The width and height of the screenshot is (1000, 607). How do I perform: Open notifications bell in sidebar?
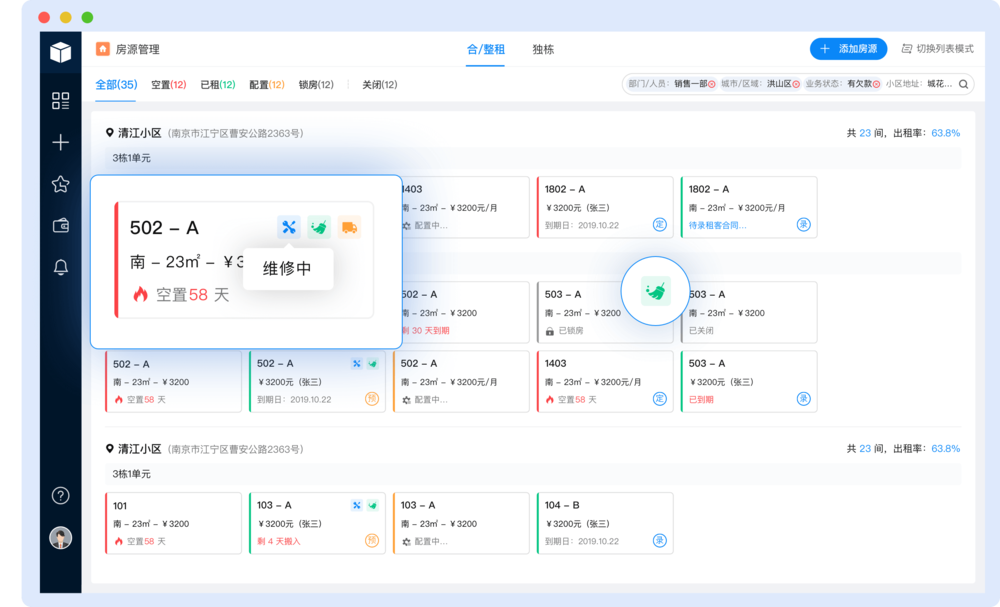pos(61,267)
